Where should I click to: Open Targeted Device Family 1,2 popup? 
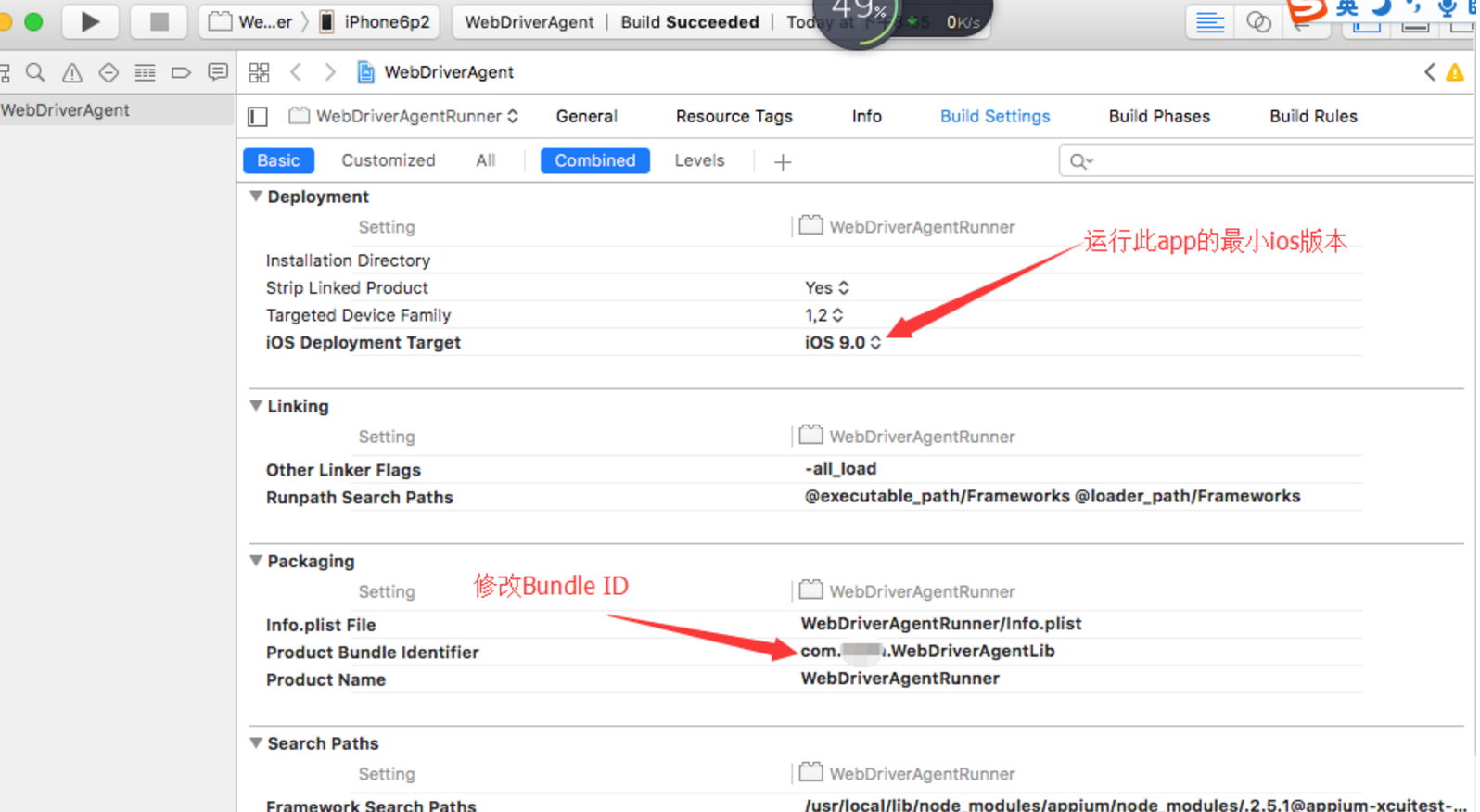(x=823, y=315)
